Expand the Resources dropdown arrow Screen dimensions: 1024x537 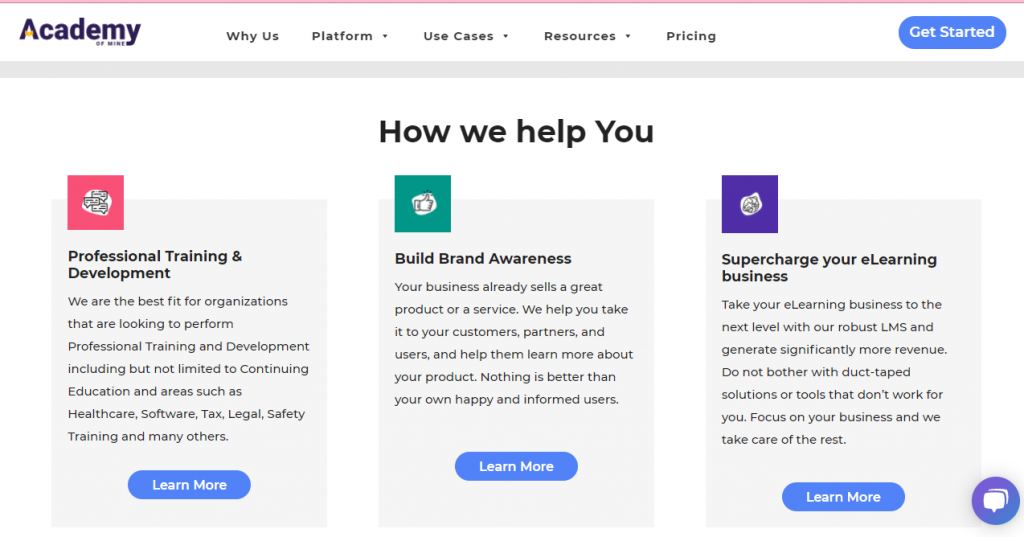[x=628, y=37]
